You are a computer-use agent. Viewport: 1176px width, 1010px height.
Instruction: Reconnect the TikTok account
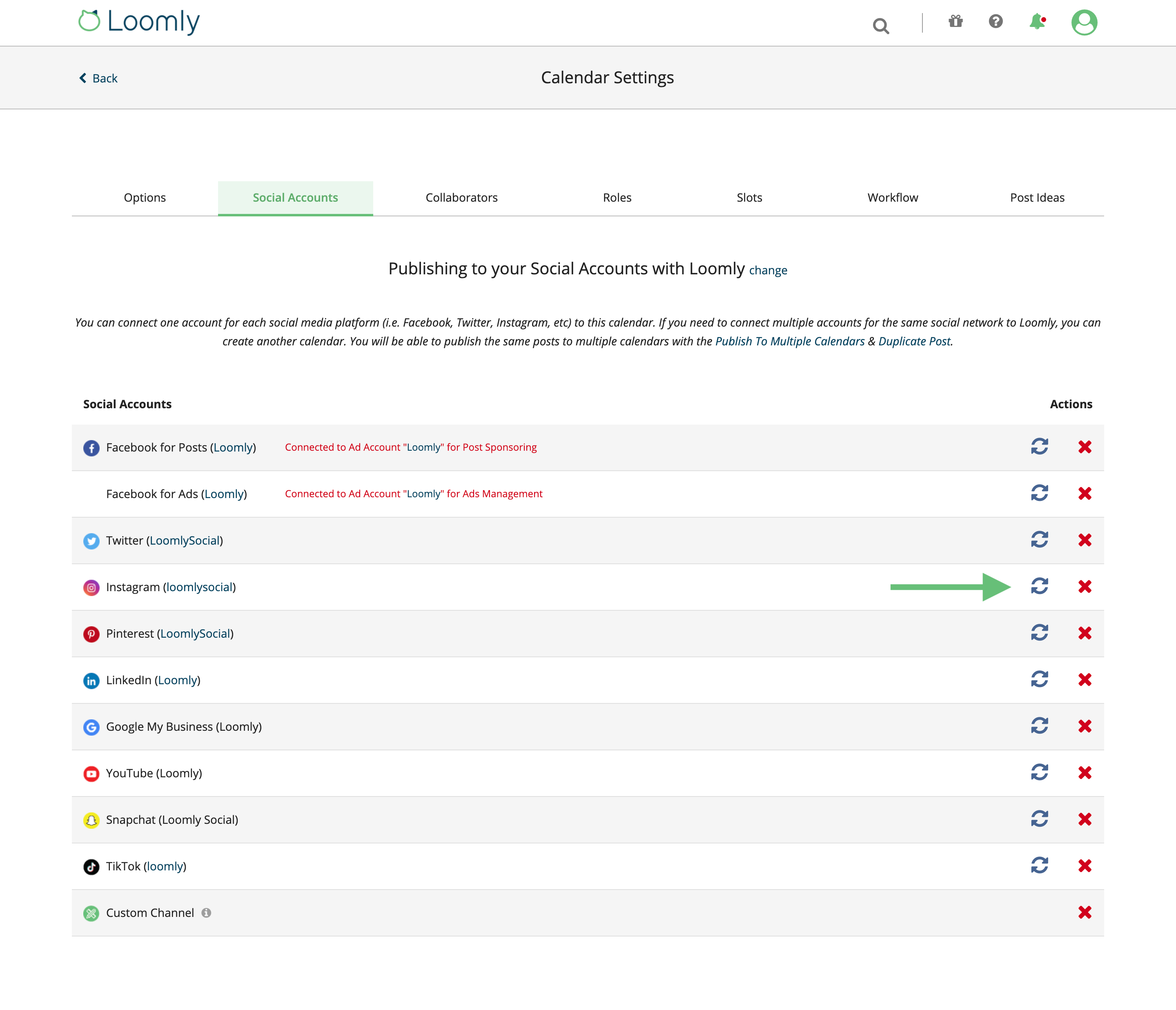pos(1040,866)
